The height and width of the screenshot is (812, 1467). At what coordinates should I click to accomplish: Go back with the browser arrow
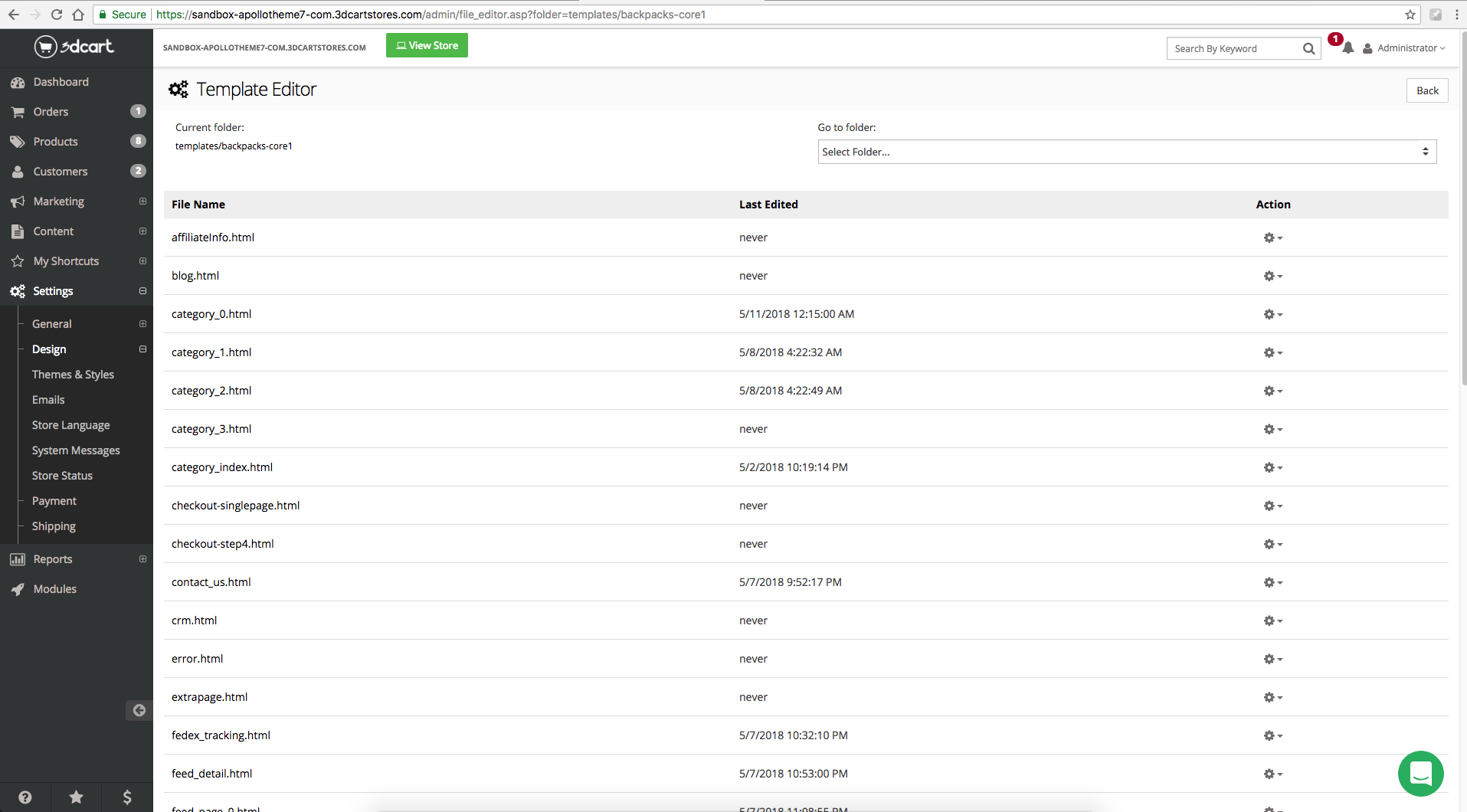(14, 15)
